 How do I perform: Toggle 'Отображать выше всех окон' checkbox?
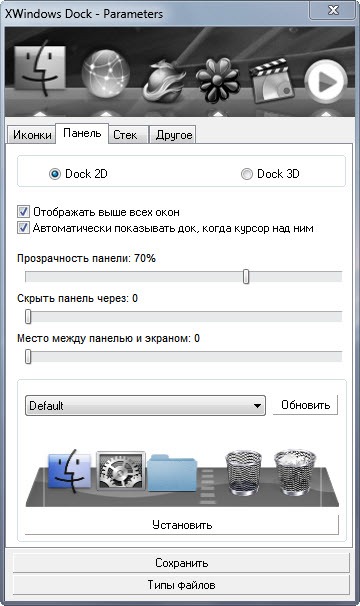coord(23,212)
